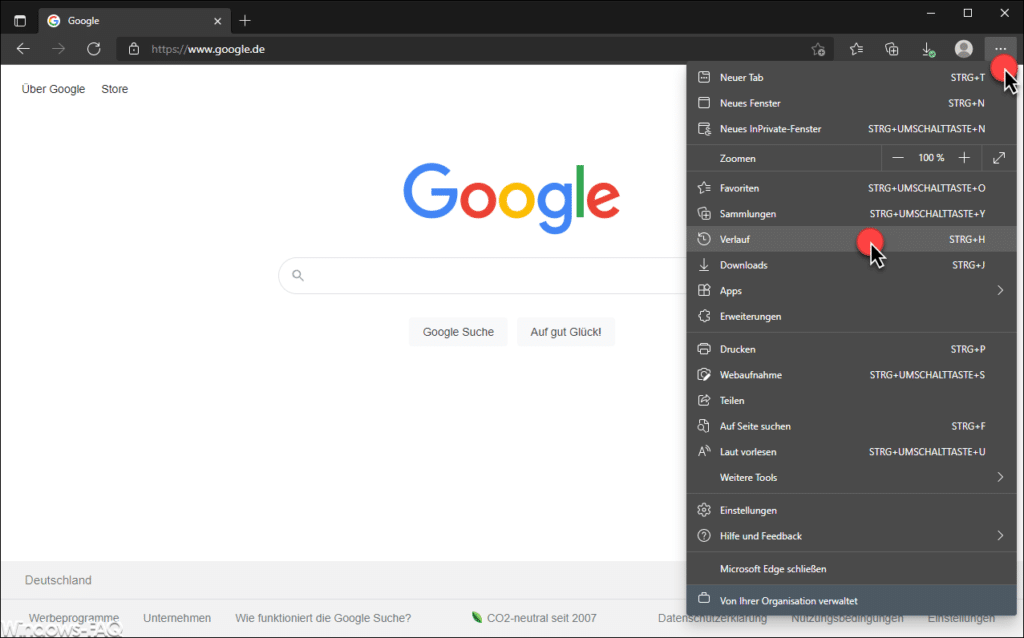Select Laut vorlesen entry
The width and height of the screenshot is (1024, 638).
(x=852, y=452)
